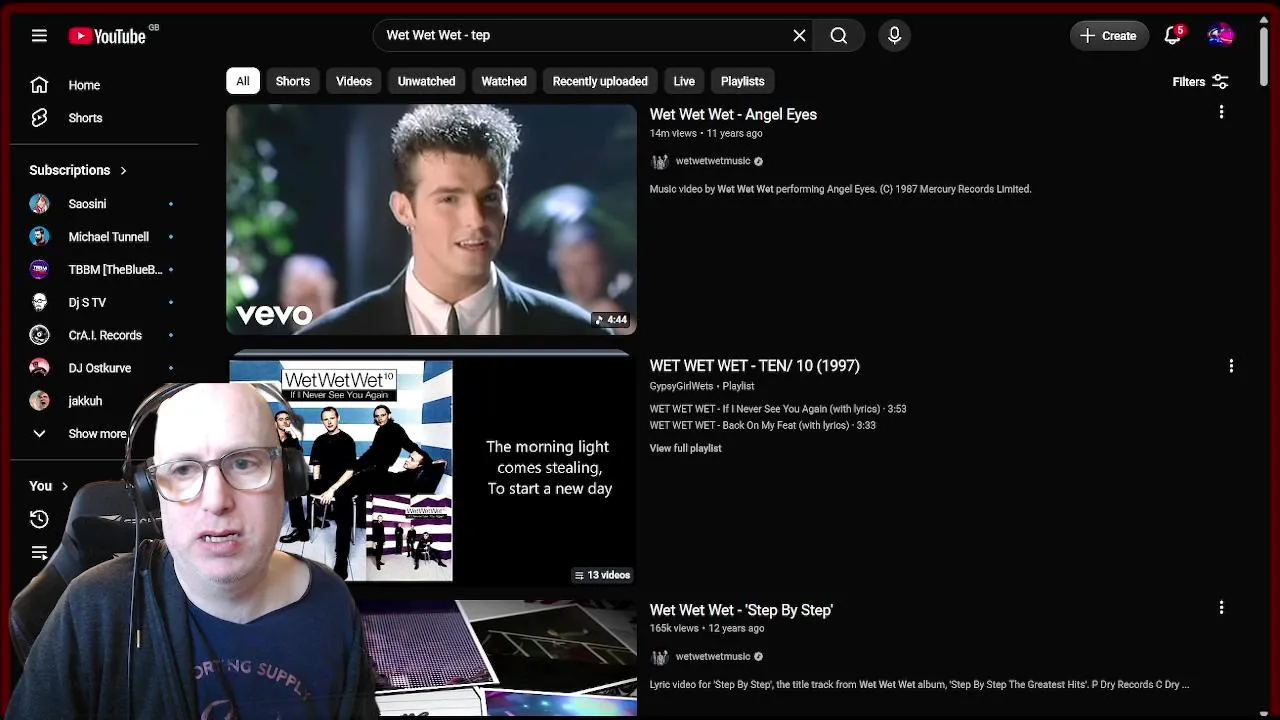Select the Shorts filter chip
This screenshot has width=1280, height=720.
click(x=293, y=81)
